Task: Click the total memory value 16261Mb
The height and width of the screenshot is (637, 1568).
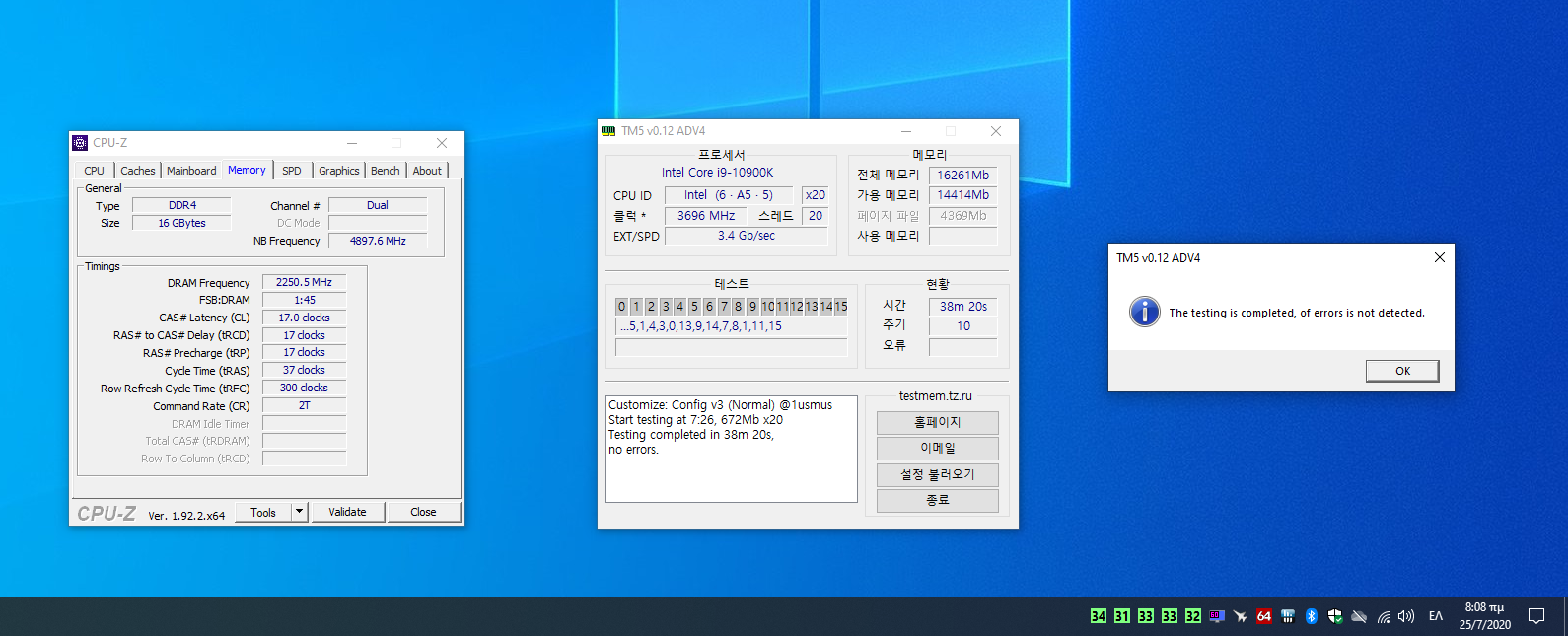Action: point(962,176)
